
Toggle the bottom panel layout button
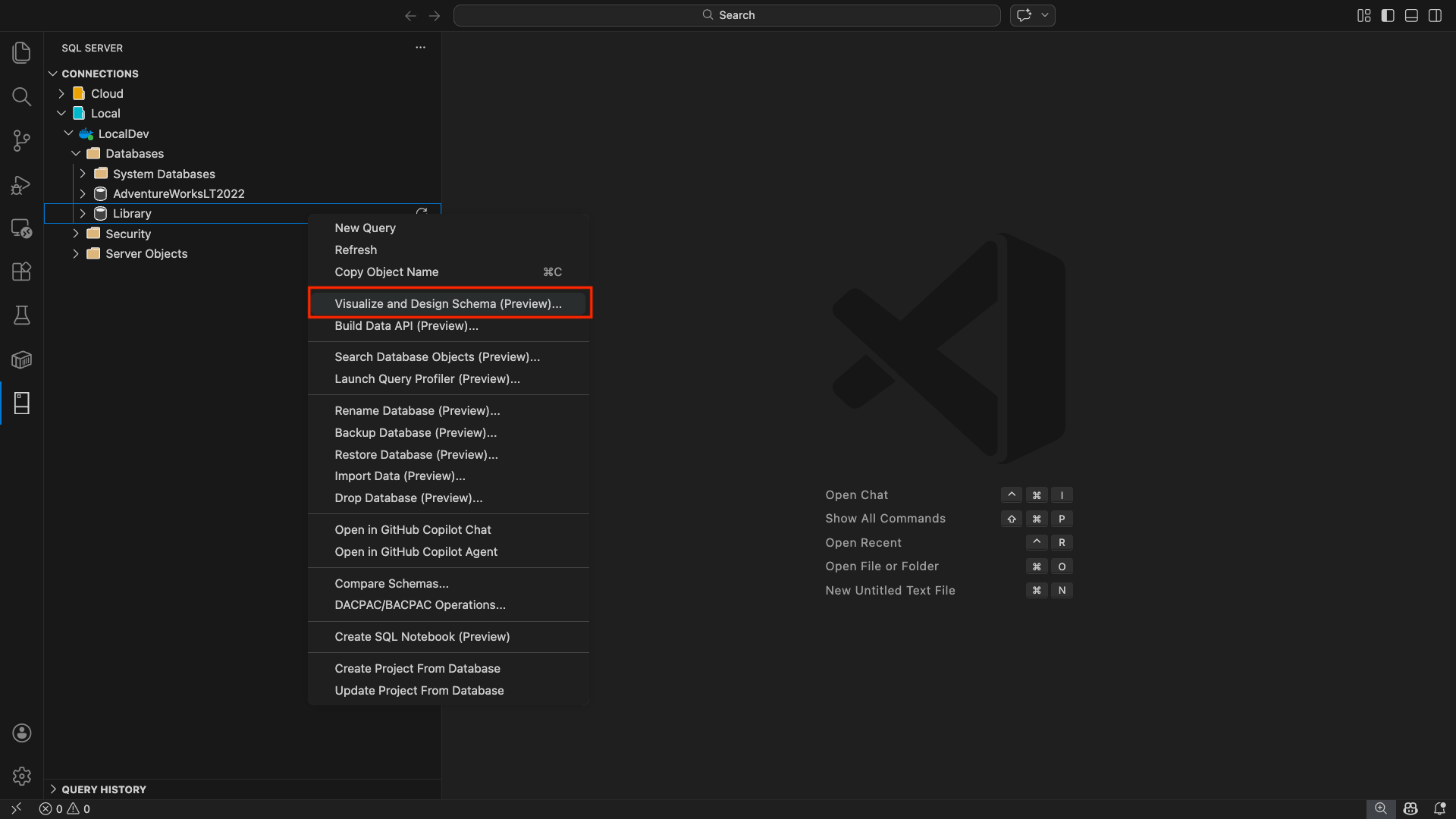[1411, 15]
